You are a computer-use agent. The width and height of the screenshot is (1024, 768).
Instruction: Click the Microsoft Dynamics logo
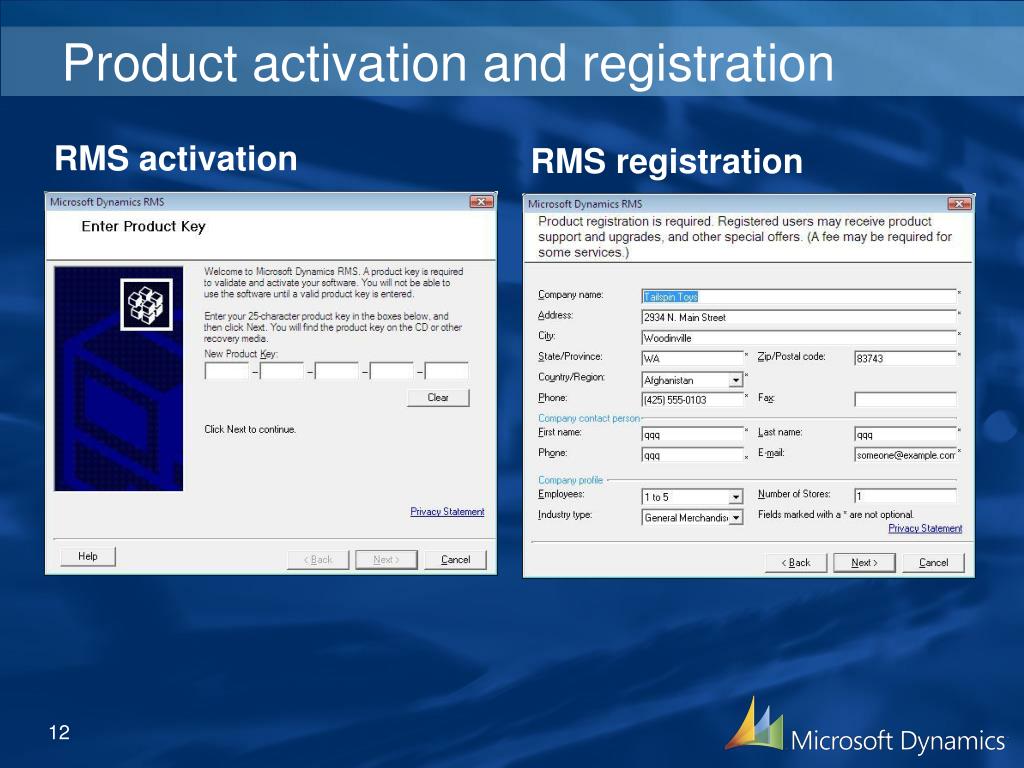click(865, 727)
